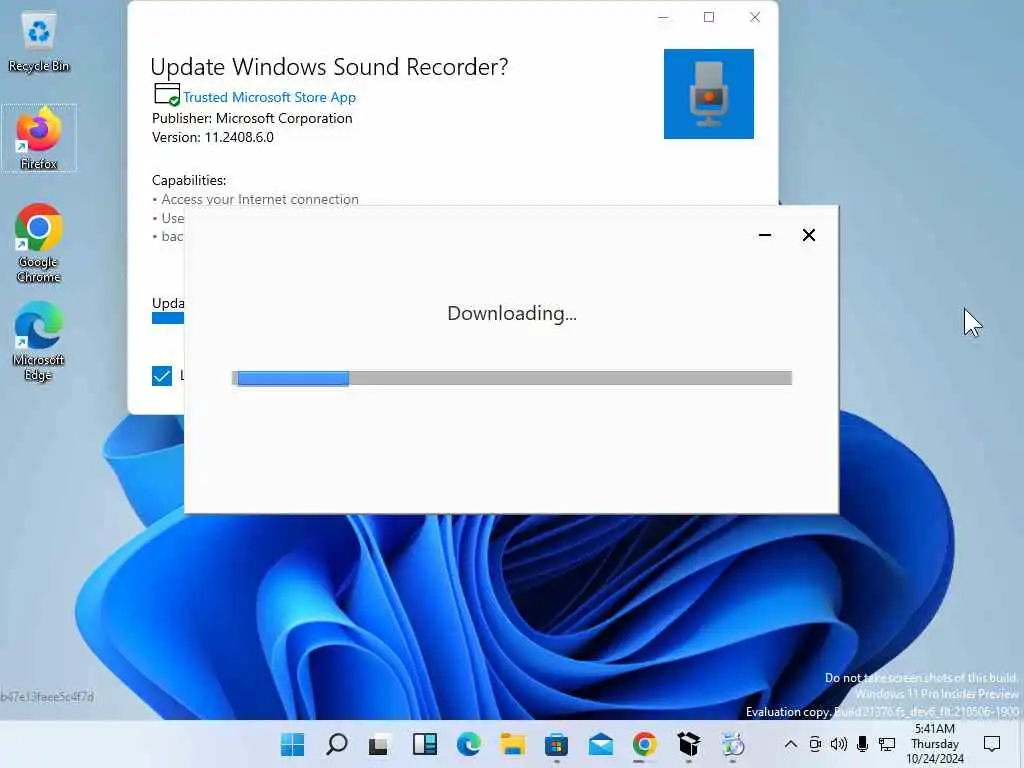Minimize the Downloading dialog
The width and height of the screenshot is (1024, 768).
[x=765, y=235]
